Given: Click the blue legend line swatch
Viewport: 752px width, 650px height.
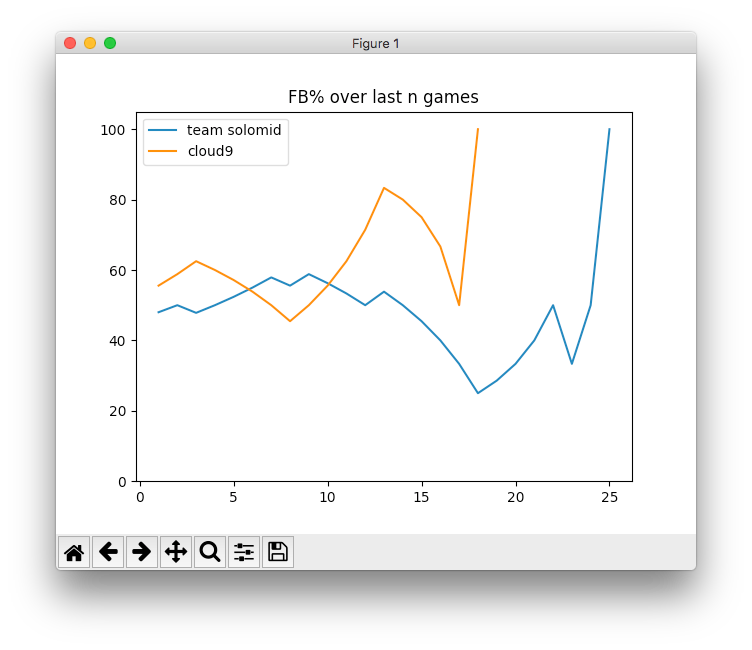Looking at the screenshot, I should (163, 130).
